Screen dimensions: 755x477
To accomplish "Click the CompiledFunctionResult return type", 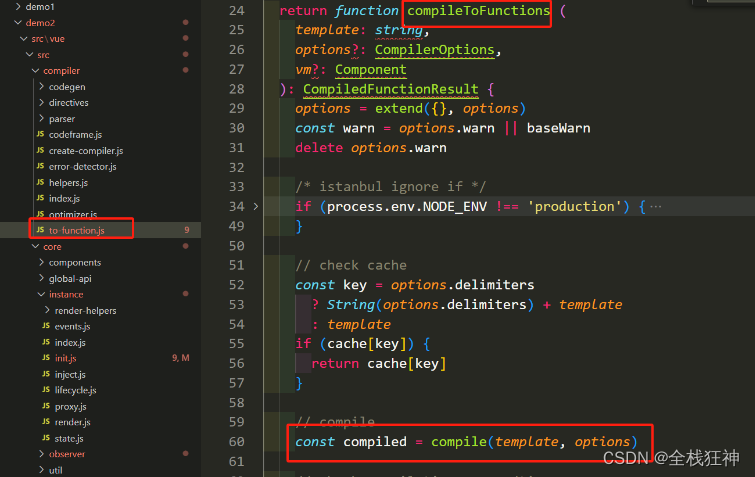I will click(391, 89).
